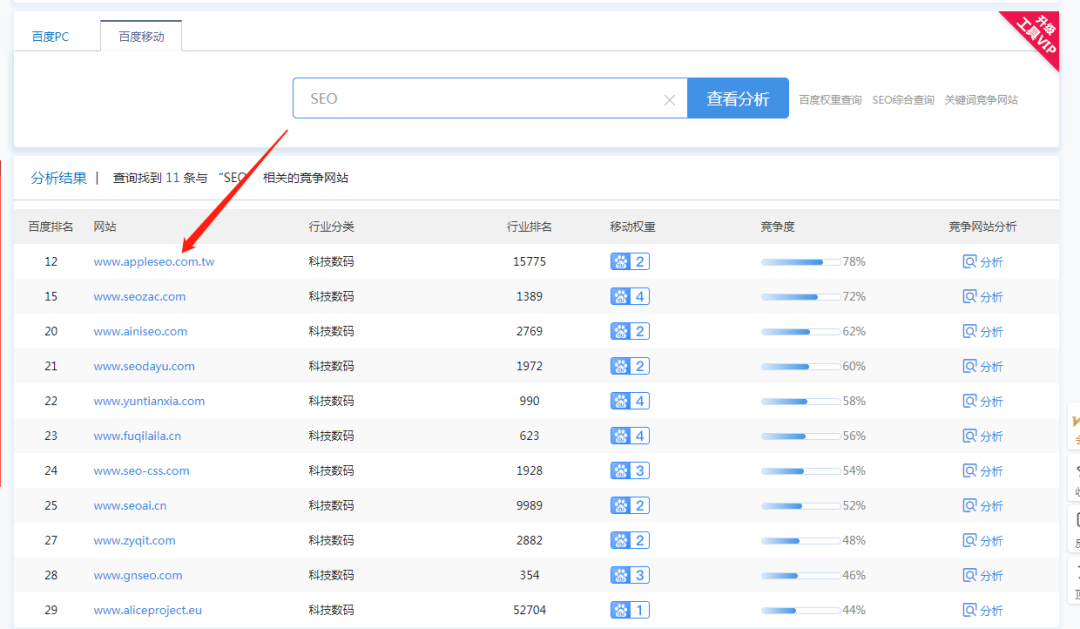Open www.seodayu.com site link
1080x629 pixels.
(144, 367)
